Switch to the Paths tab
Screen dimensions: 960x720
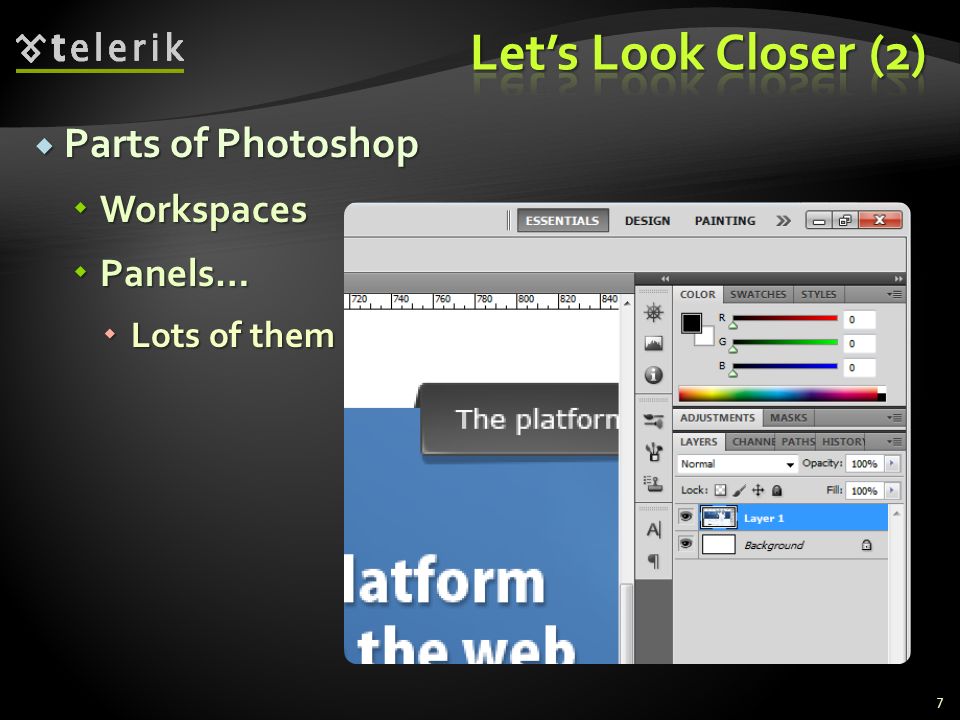pyautogui.click(x=797, y=441)
